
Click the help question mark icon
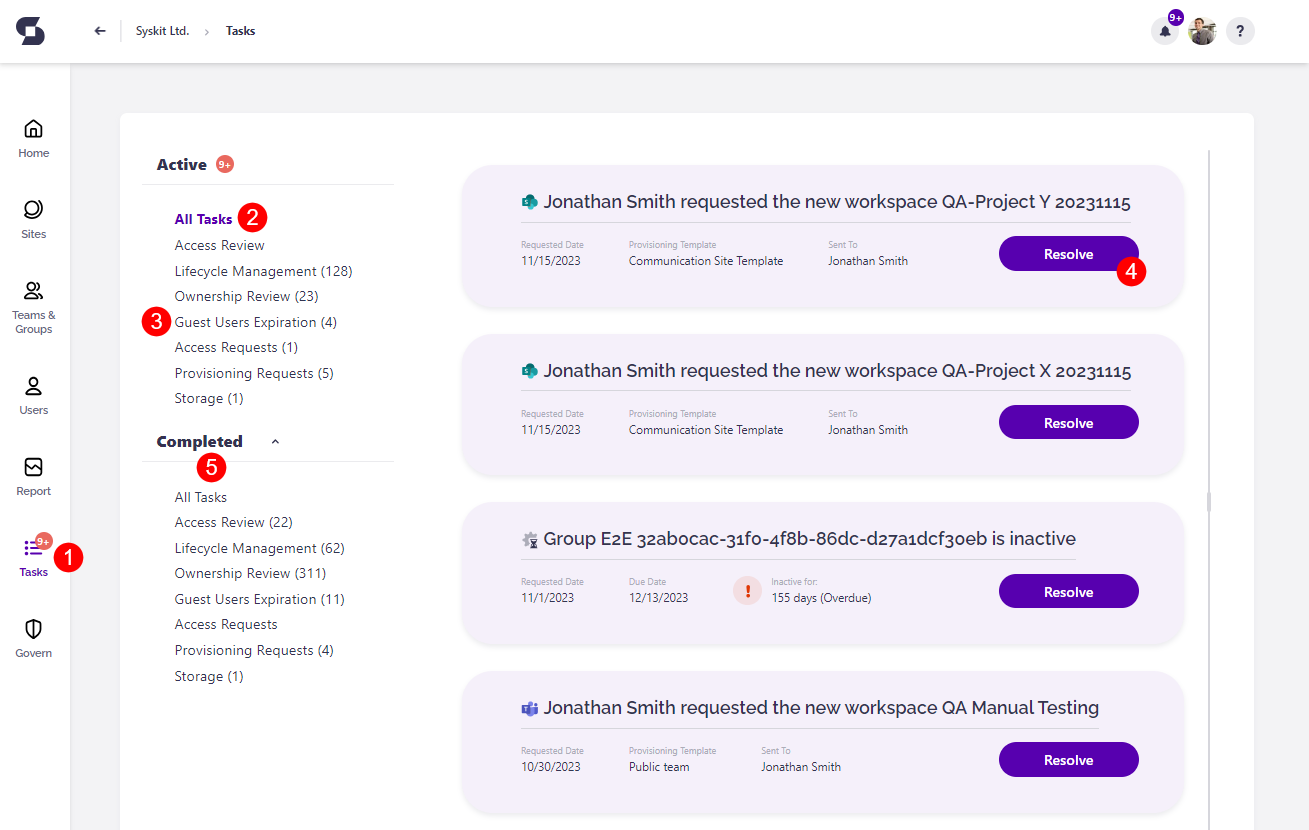[1240, 31]
